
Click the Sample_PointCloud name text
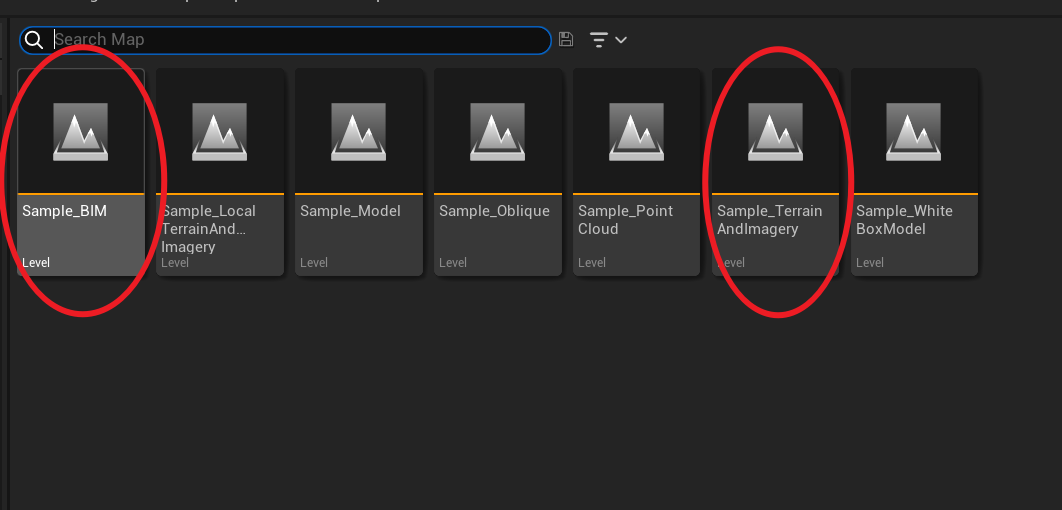pyautogui.click(x=626, y=220)
